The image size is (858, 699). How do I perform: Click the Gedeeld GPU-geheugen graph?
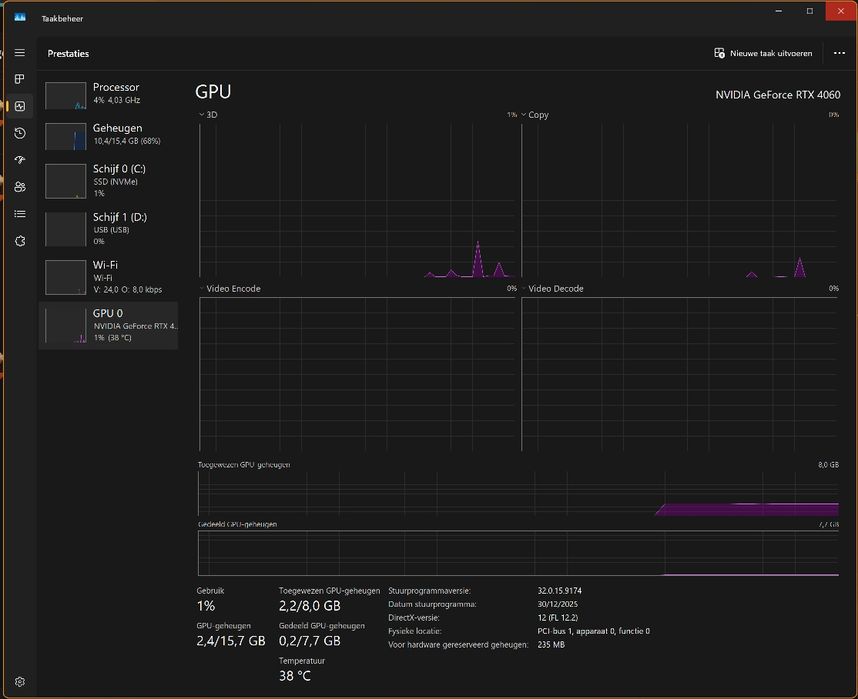click(518, 553)
